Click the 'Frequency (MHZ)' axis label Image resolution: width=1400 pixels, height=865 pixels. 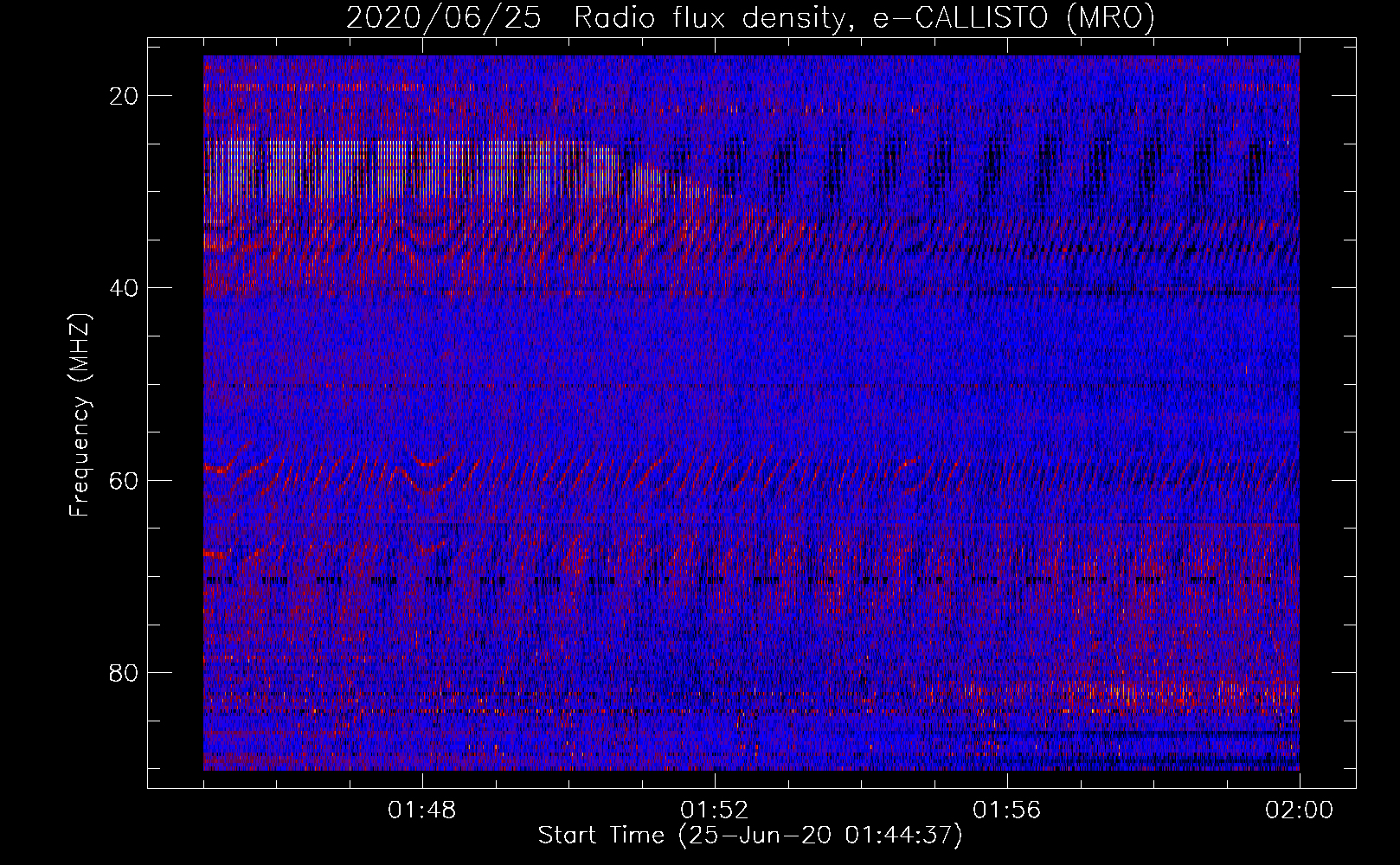pyautogui.click(x=80, y=415)
